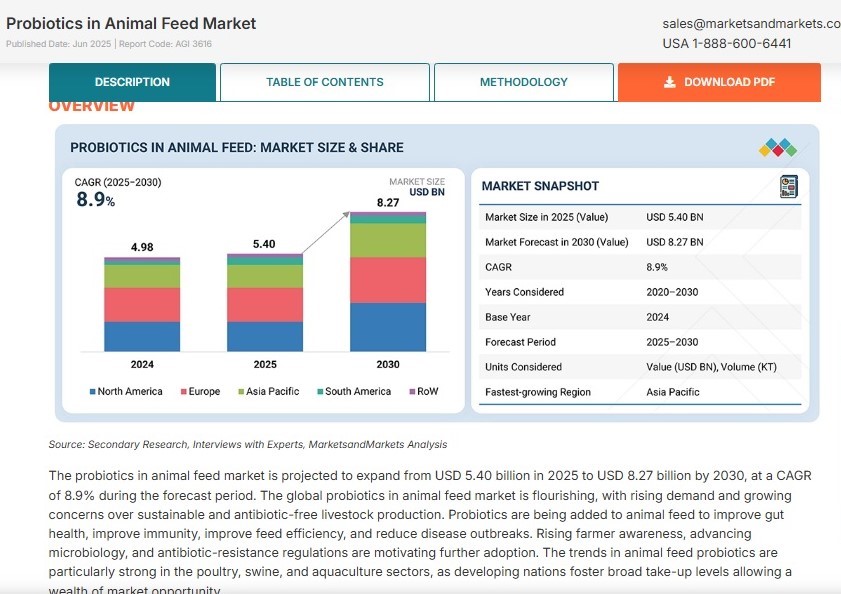
Task: Open the Description tab
Action: tap(132, 82)
